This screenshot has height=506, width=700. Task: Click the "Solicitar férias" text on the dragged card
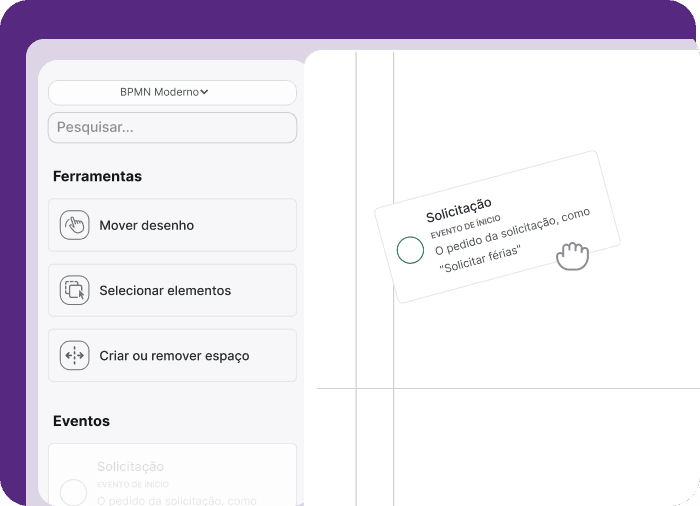480,259
